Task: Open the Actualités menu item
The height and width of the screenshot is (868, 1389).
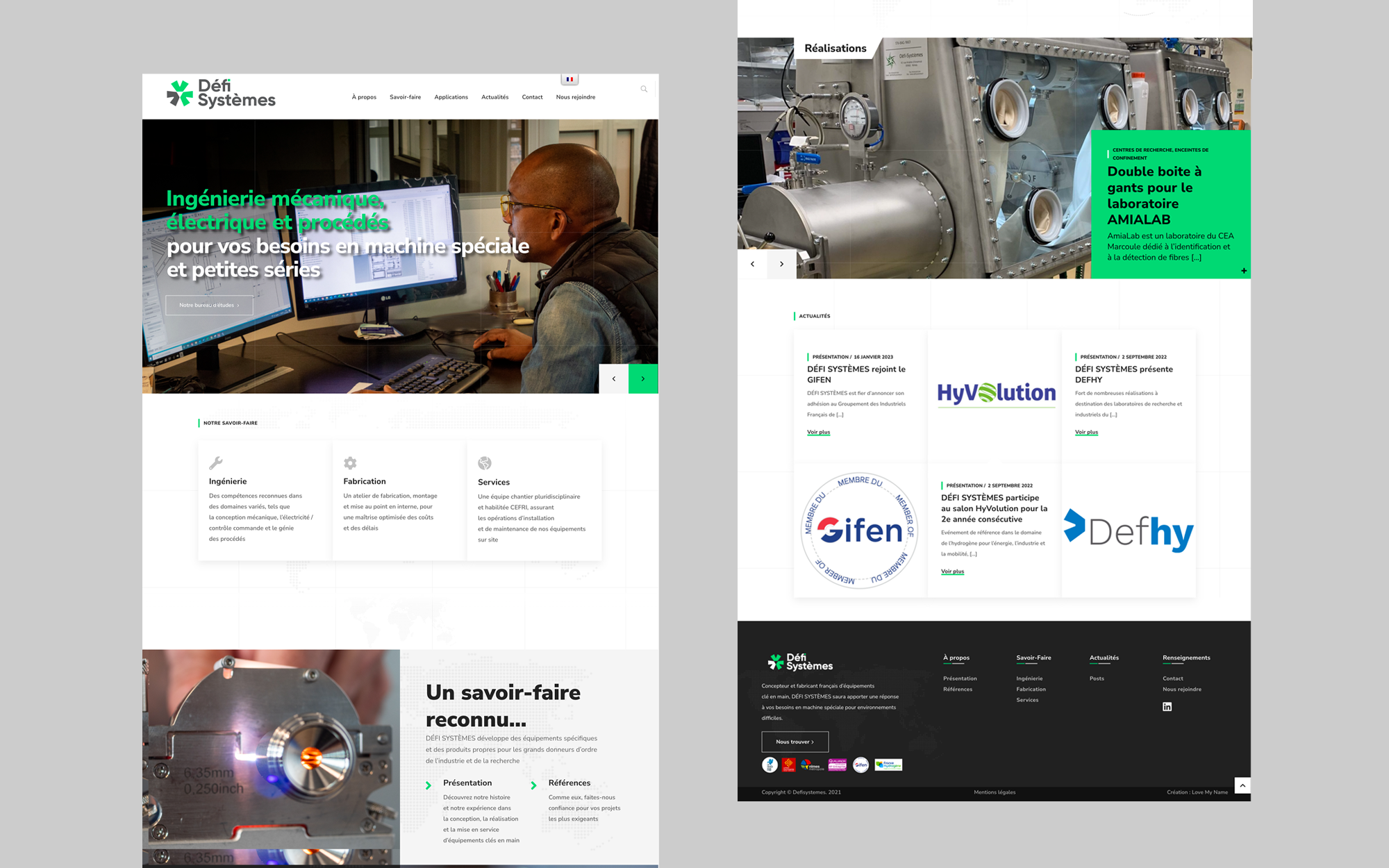Action: click(495, 97)
